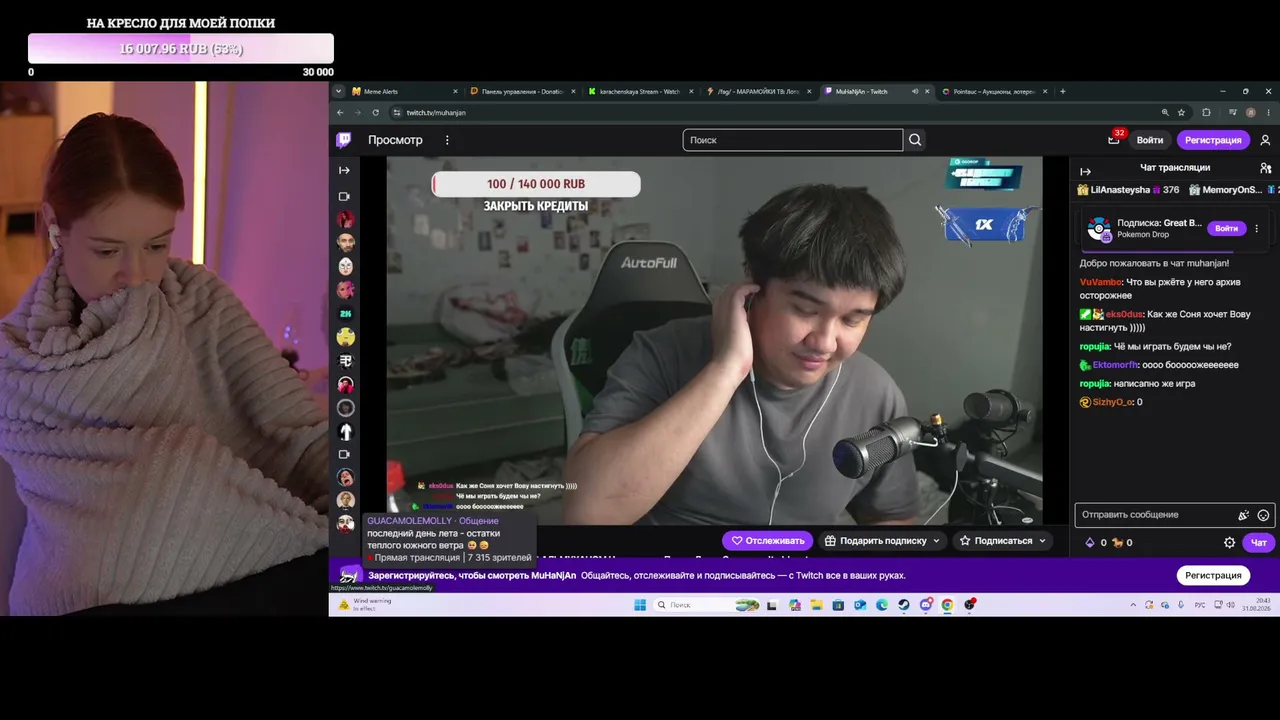Click the user profile icon in Twitch header

(1265, 140)
